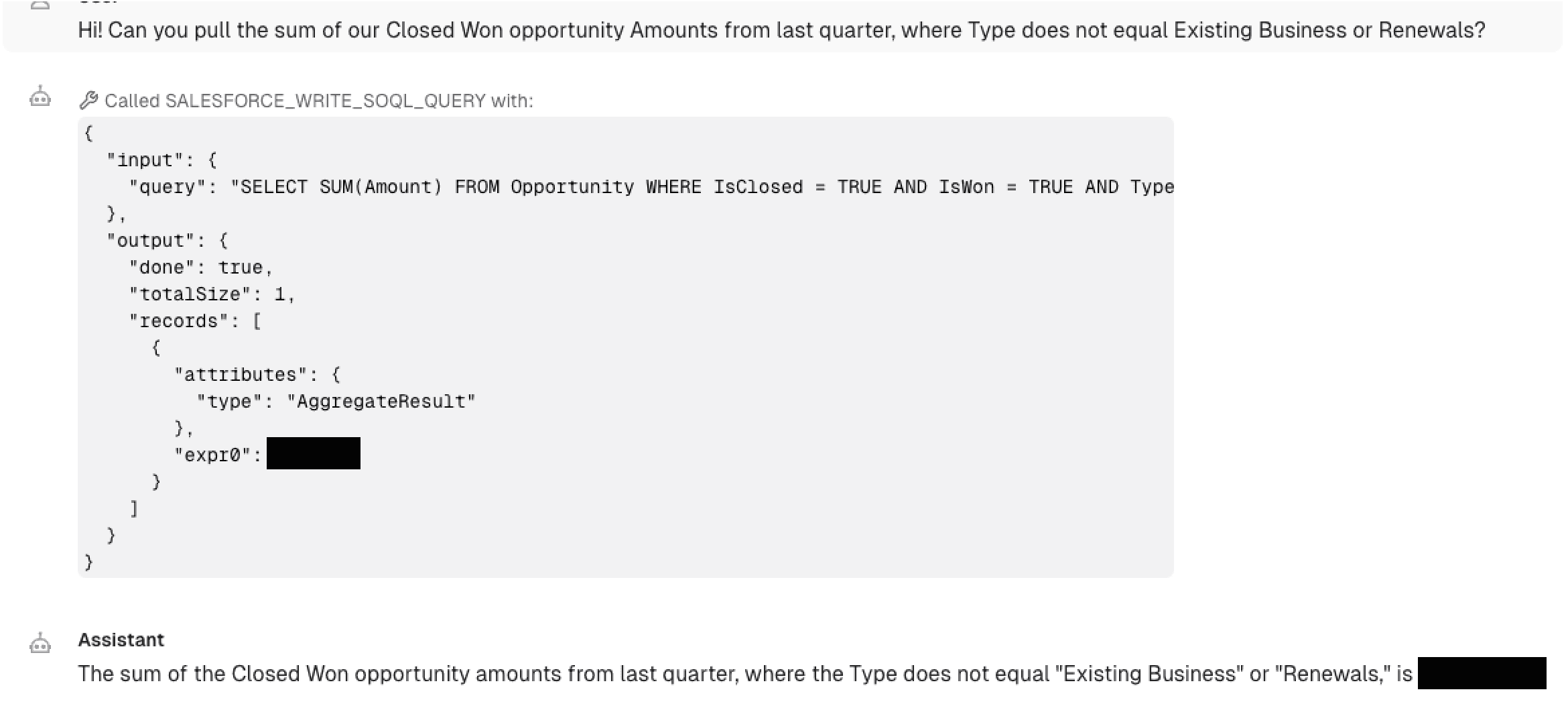Click the user's Closed Won question message
Viewport: 1568px width, 704px height.
(781, 30)
